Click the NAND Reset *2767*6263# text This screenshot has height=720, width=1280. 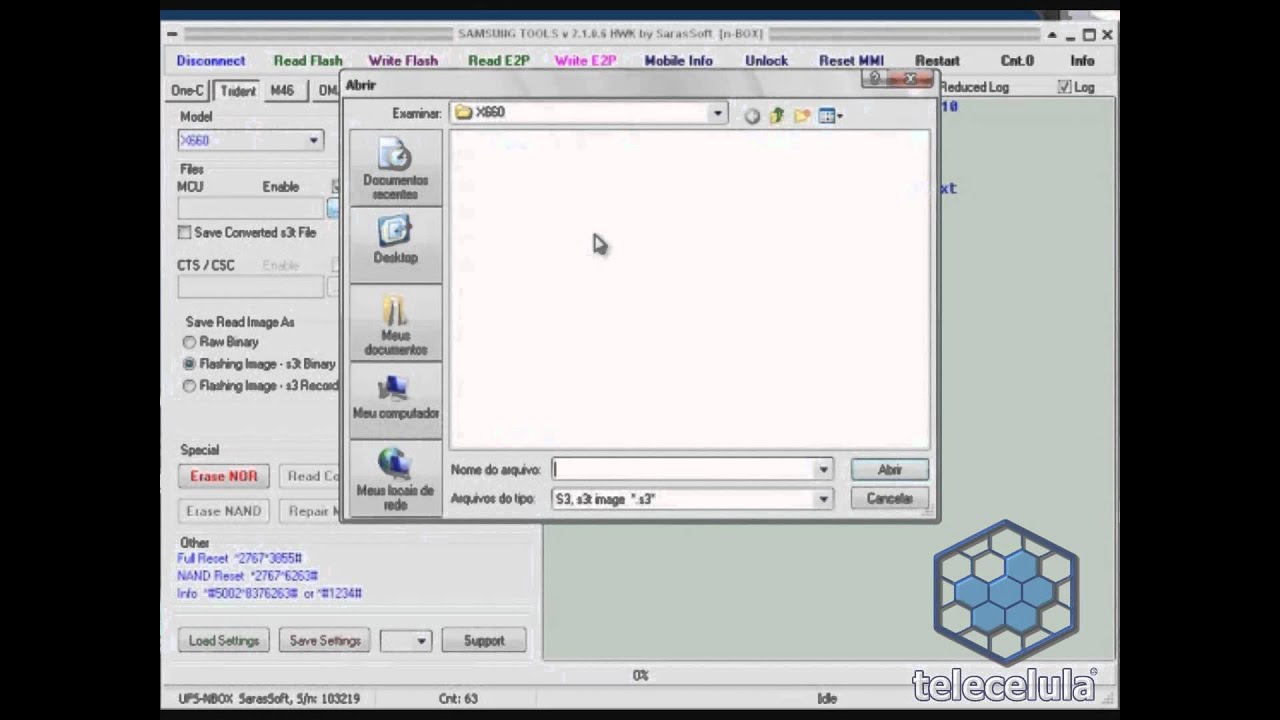click(x=247, y=576)
